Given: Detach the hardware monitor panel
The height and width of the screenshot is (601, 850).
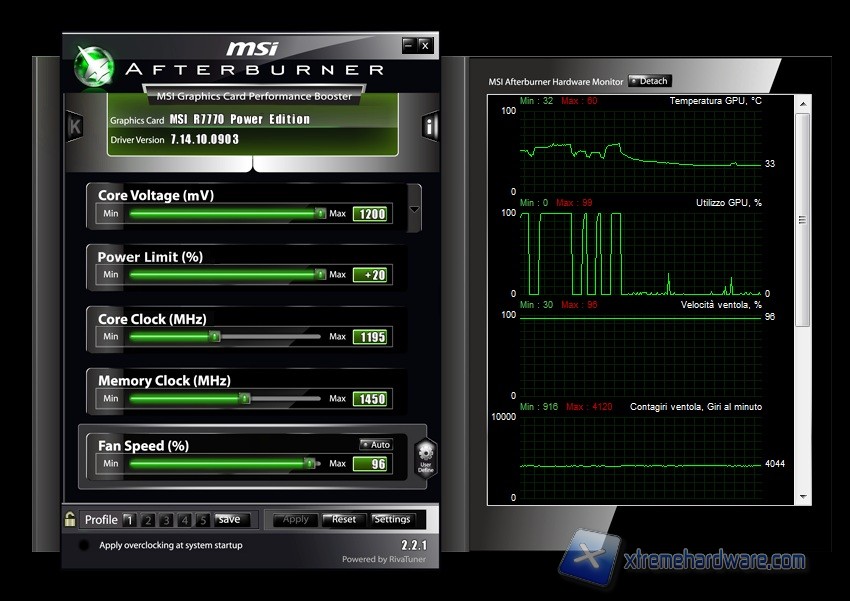Looking at the screenshot, I should pos(650,81).
